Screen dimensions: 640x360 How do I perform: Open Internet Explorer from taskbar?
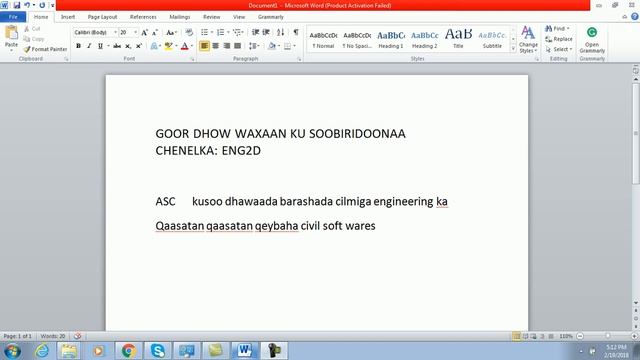(42, 351)
